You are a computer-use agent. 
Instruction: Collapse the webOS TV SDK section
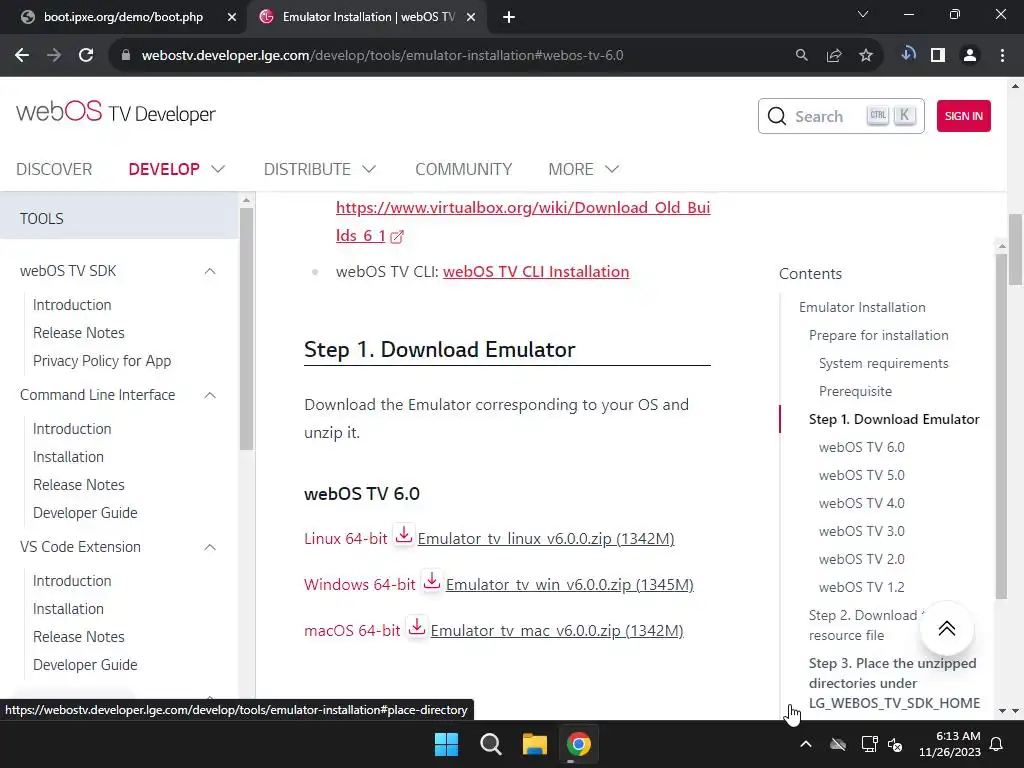coord(210,271)
